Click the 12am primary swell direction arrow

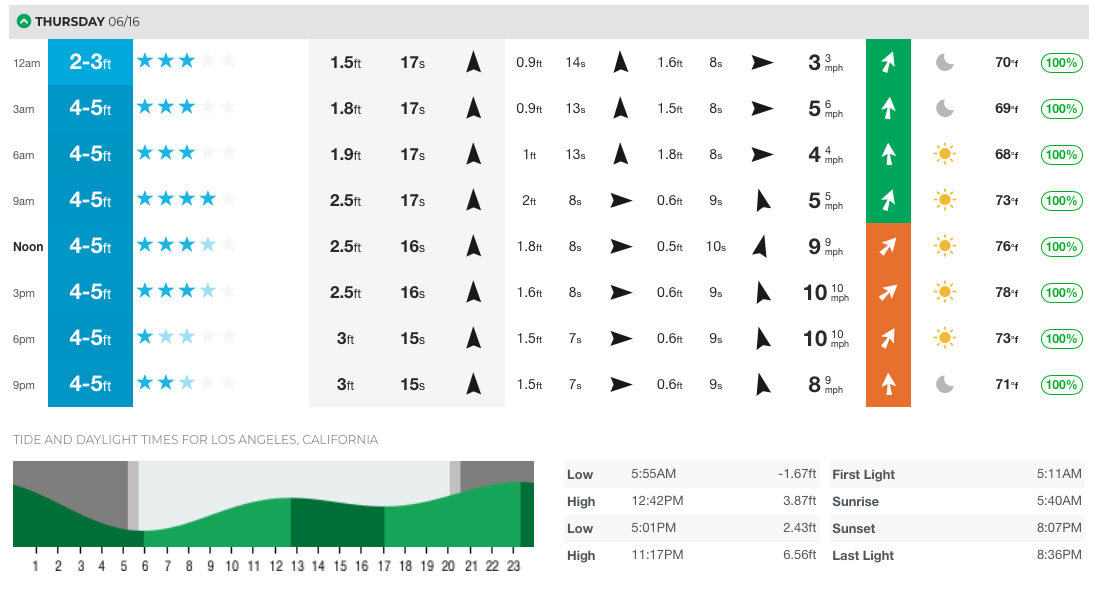point(473,62)
